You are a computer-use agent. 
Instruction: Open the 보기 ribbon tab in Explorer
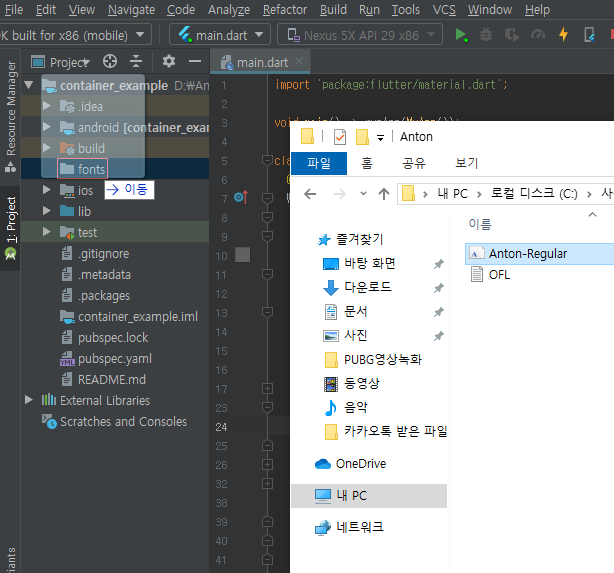click(466, 163)
